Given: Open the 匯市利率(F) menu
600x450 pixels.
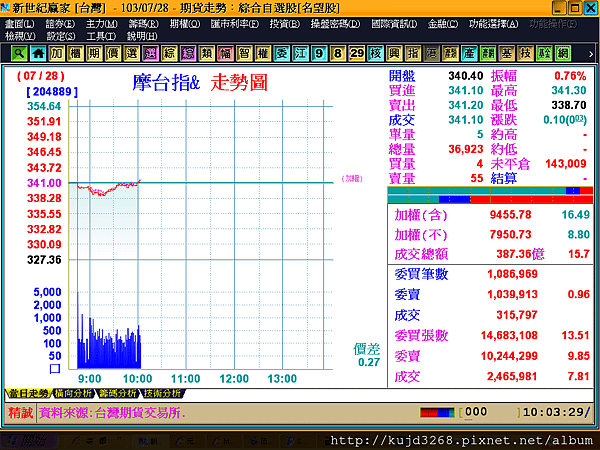Looking at the screenshot, I should [x=235, y=24].
